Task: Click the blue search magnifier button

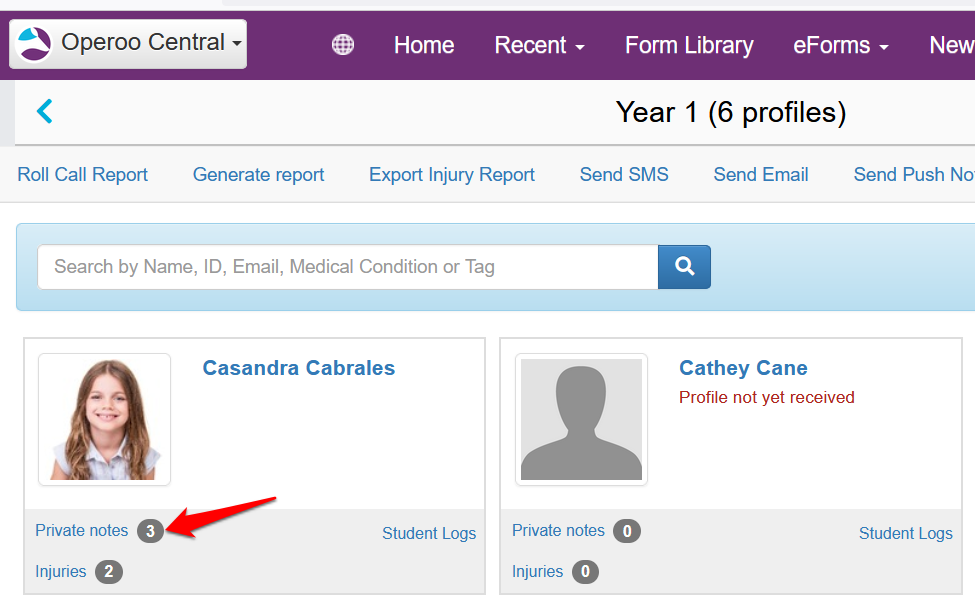Action: 684,267
